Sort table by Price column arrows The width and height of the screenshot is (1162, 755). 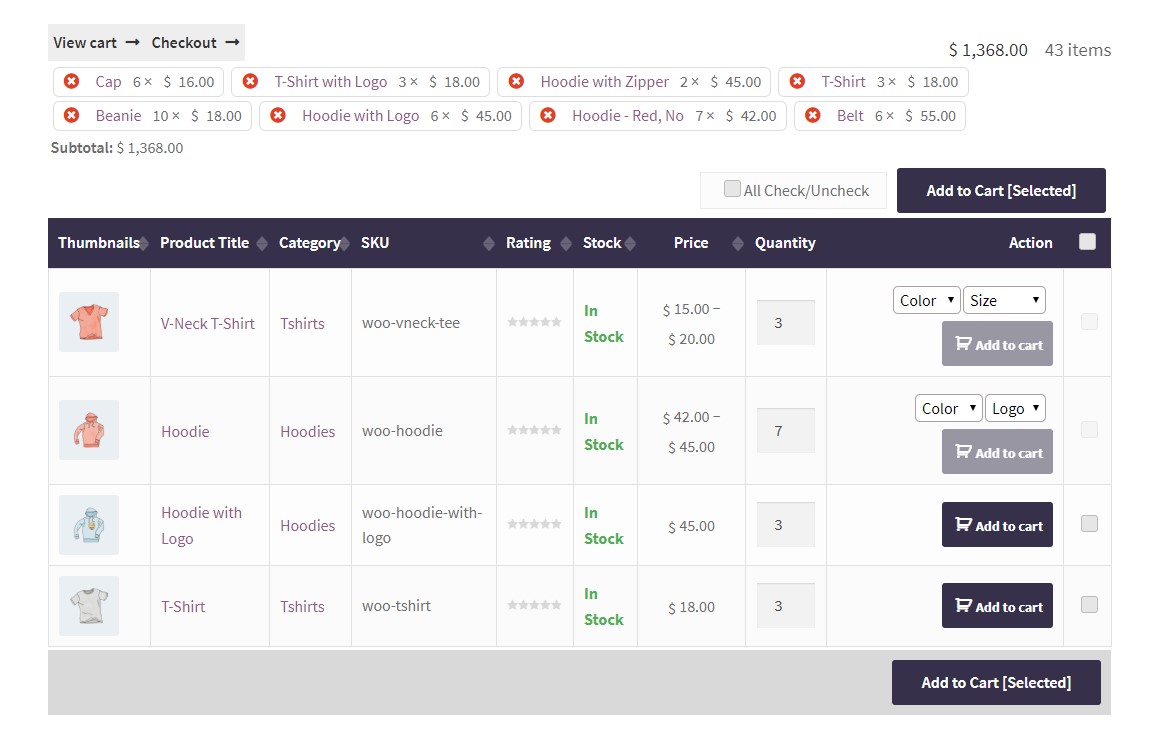(738, 243)
